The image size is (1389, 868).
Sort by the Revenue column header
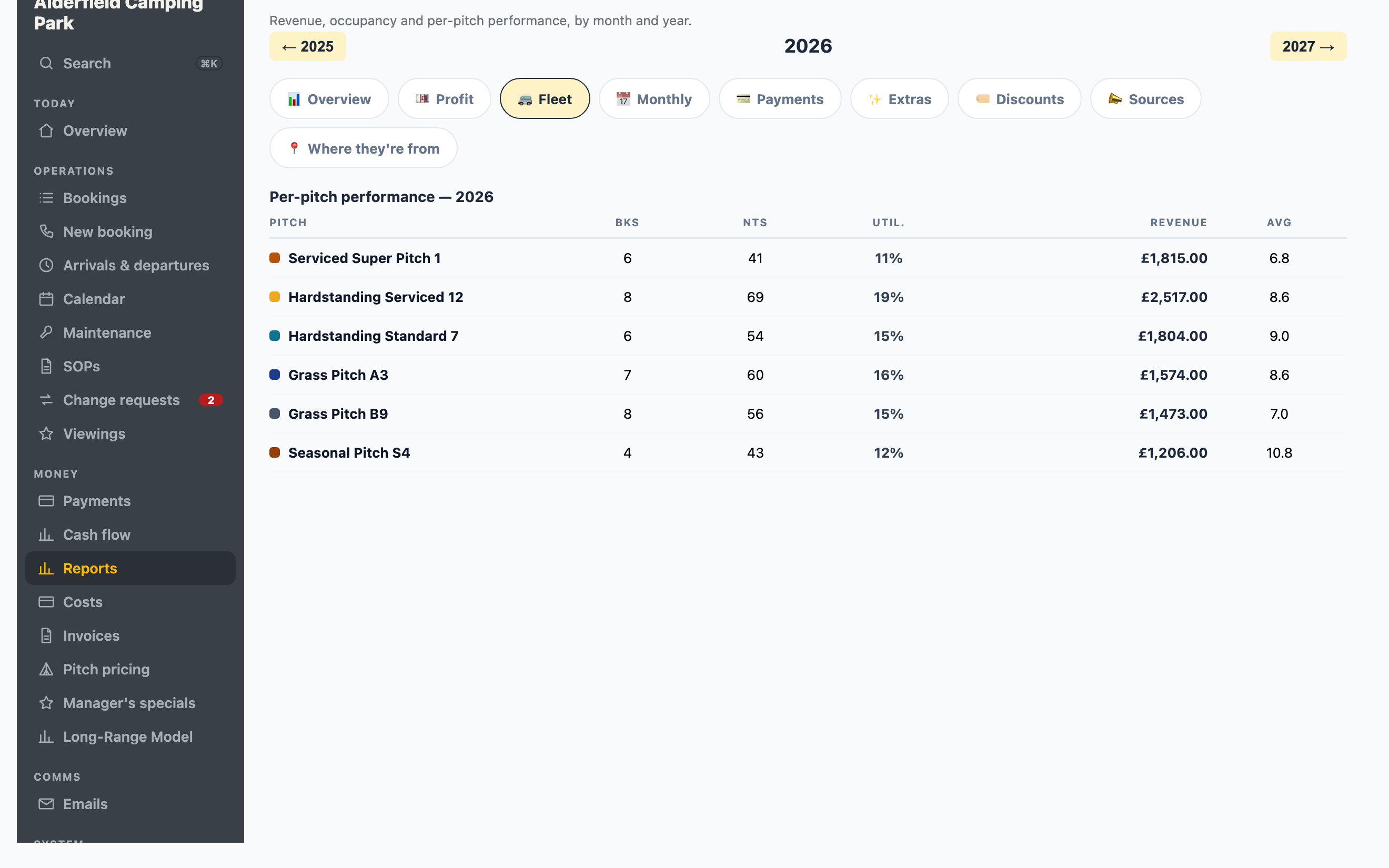(x=1179, y=223)
